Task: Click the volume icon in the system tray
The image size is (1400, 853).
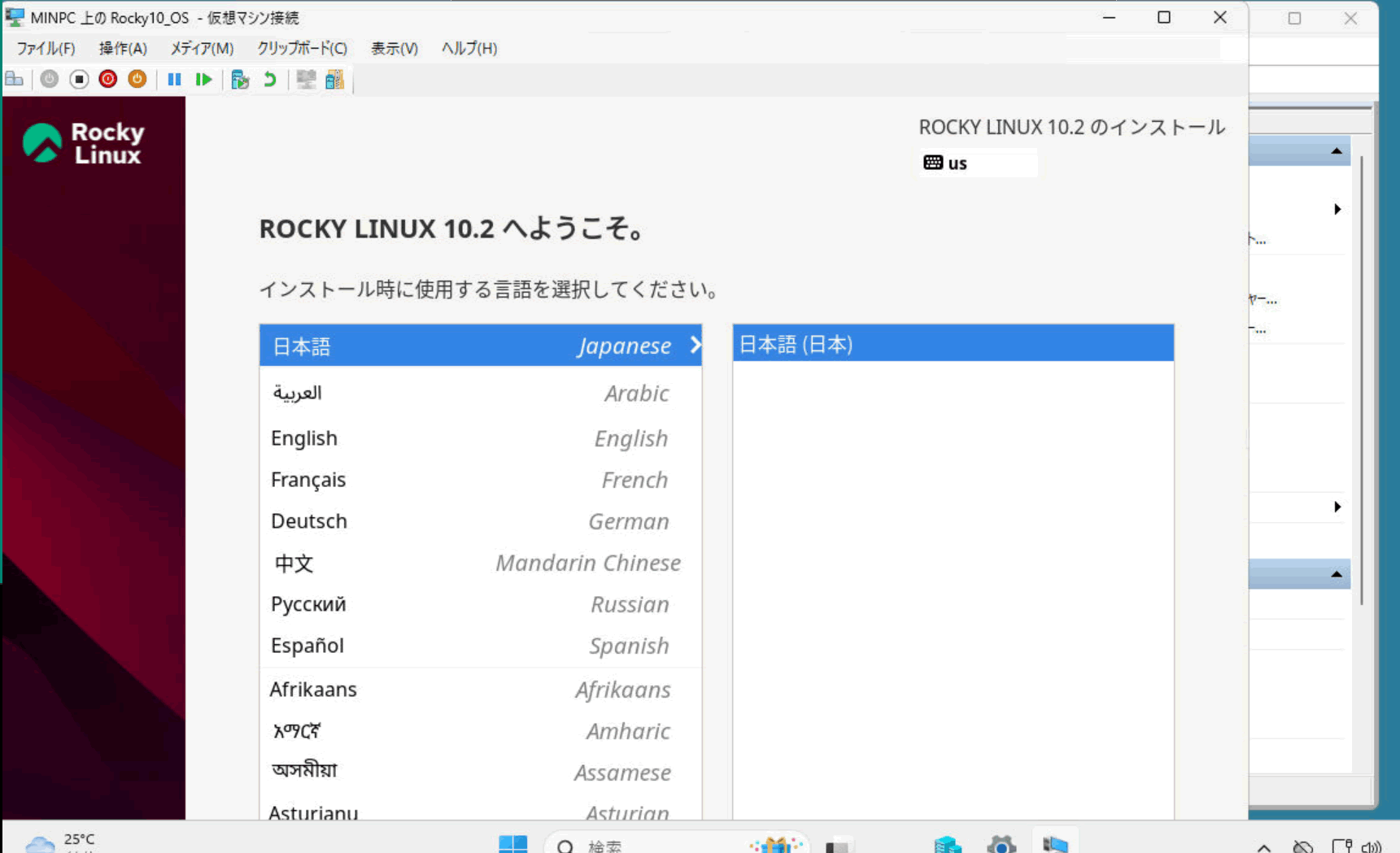Action: click(x=1372, y=846)
